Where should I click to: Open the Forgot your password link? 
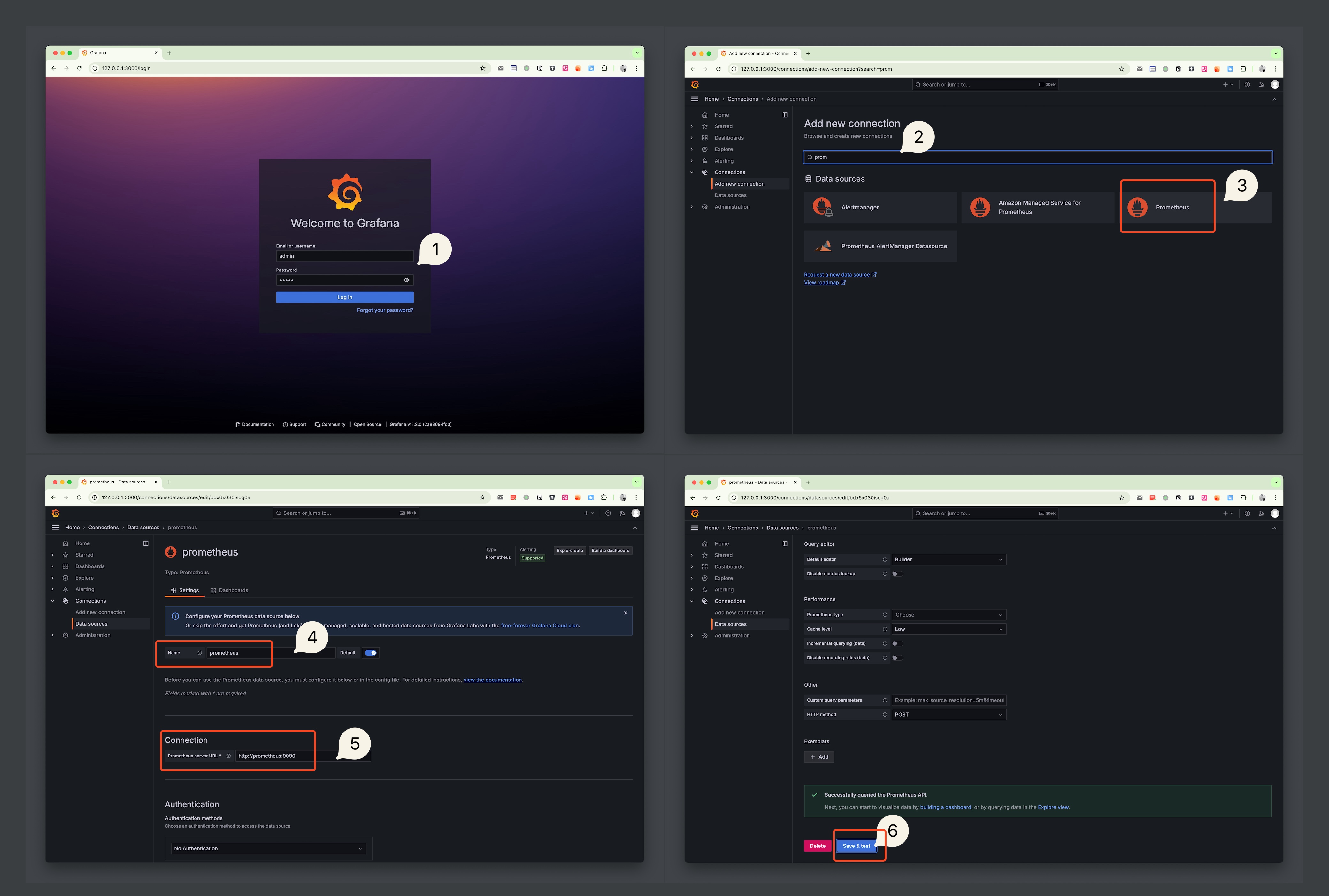coord(385,310)
